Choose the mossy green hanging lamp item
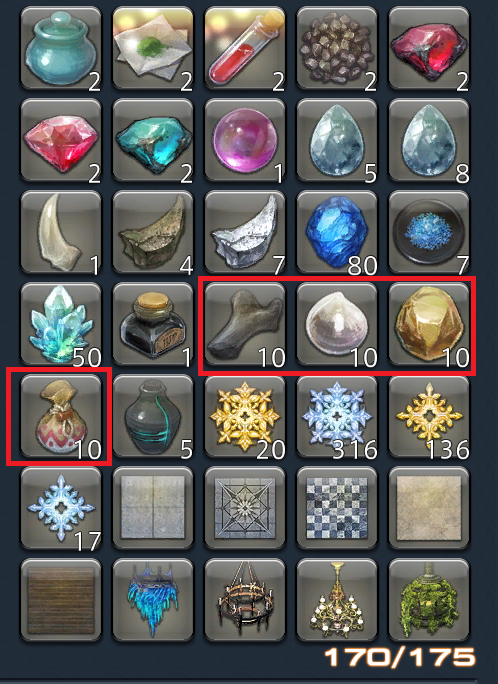Screen dimensions: 498x684 pyautogui.click(x=429, y=600)
